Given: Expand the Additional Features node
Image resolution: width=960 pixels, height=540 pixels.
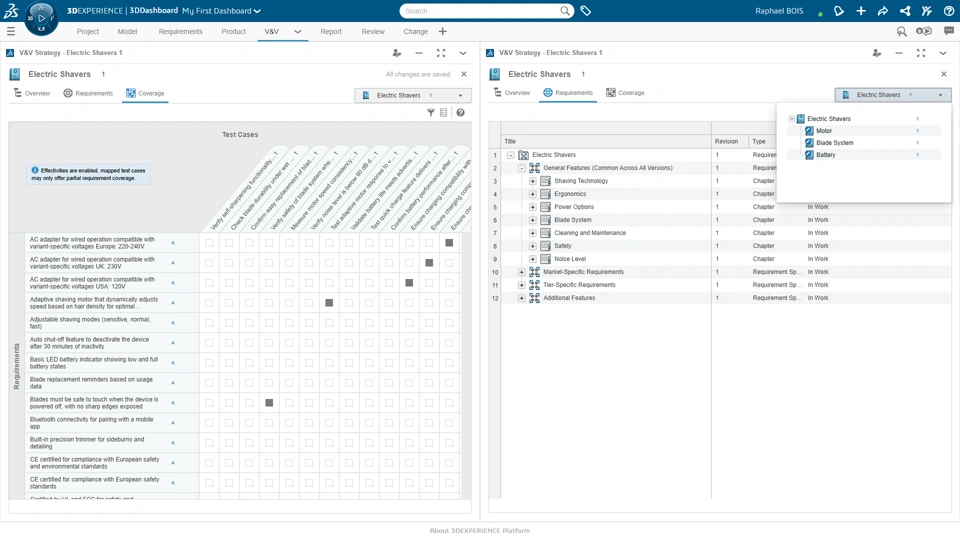Looking at the screenshot, I should (522, 298).
